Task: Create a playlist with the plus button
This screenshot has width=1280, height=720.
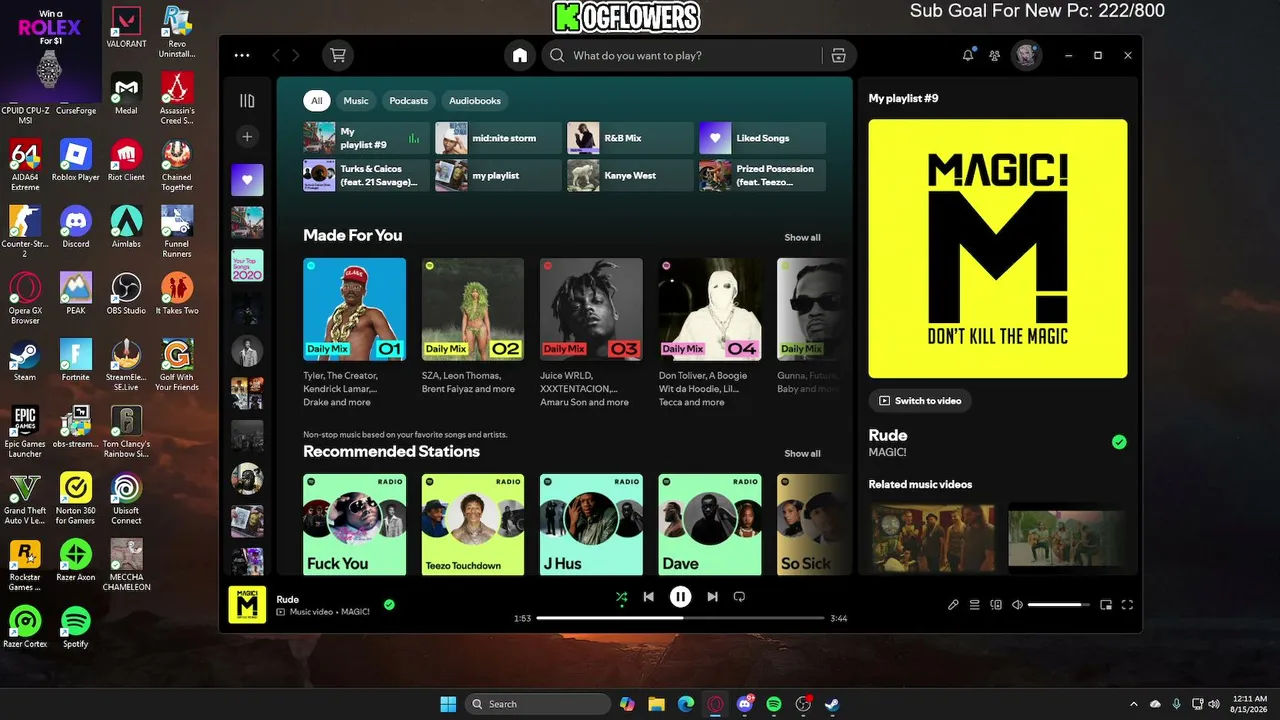Action: (247, 136)
